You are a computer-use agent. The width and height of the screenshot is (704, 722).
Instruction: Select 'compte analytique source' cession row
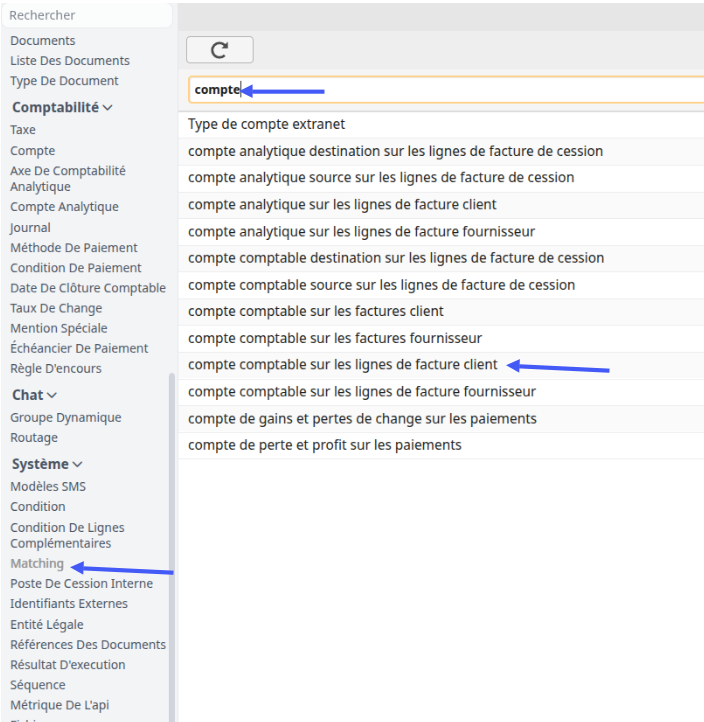[x=441, y=178]
